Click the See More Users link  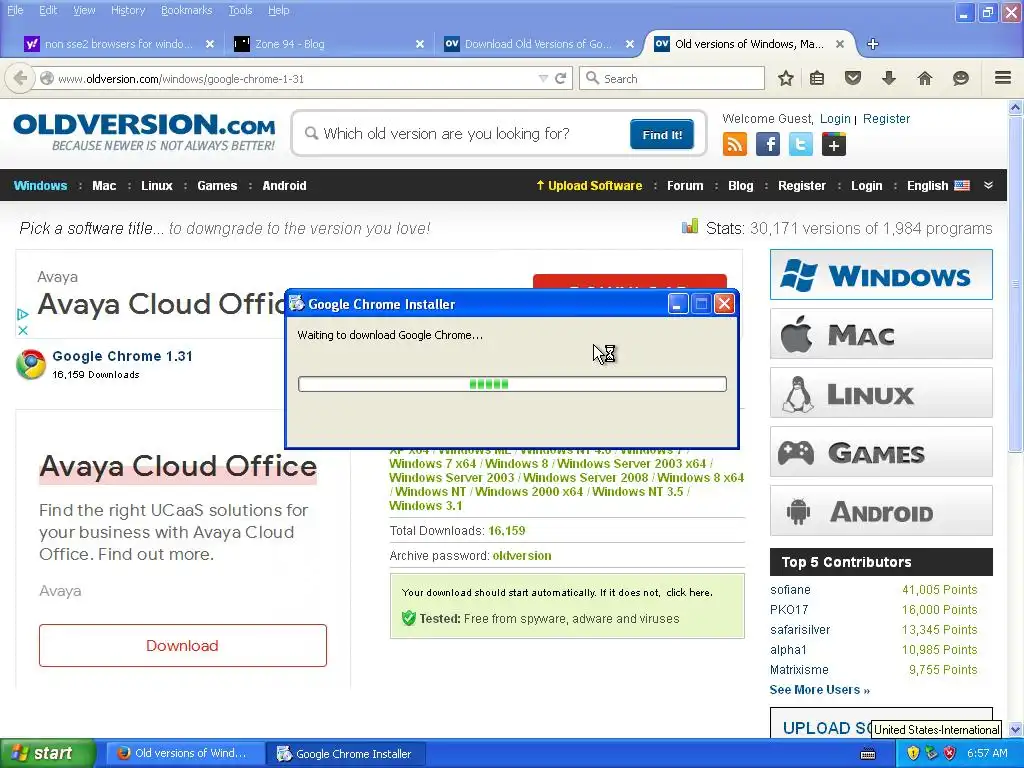point(820,690)
